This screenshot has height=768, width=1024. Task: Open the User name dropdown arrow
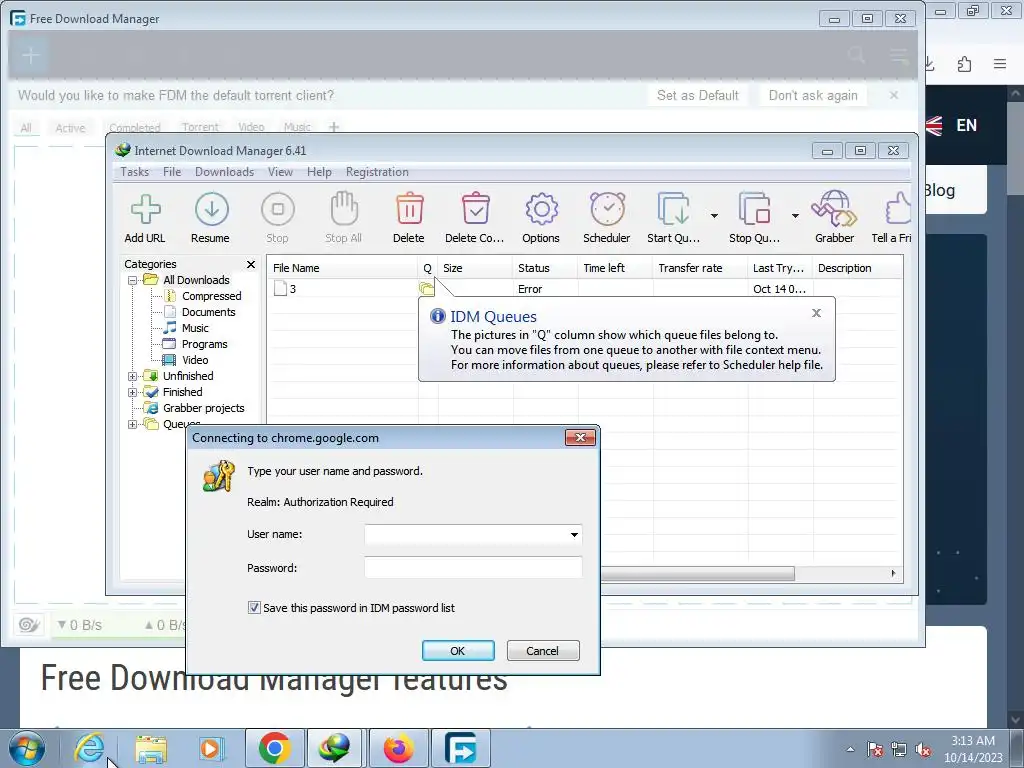(574, 535)
